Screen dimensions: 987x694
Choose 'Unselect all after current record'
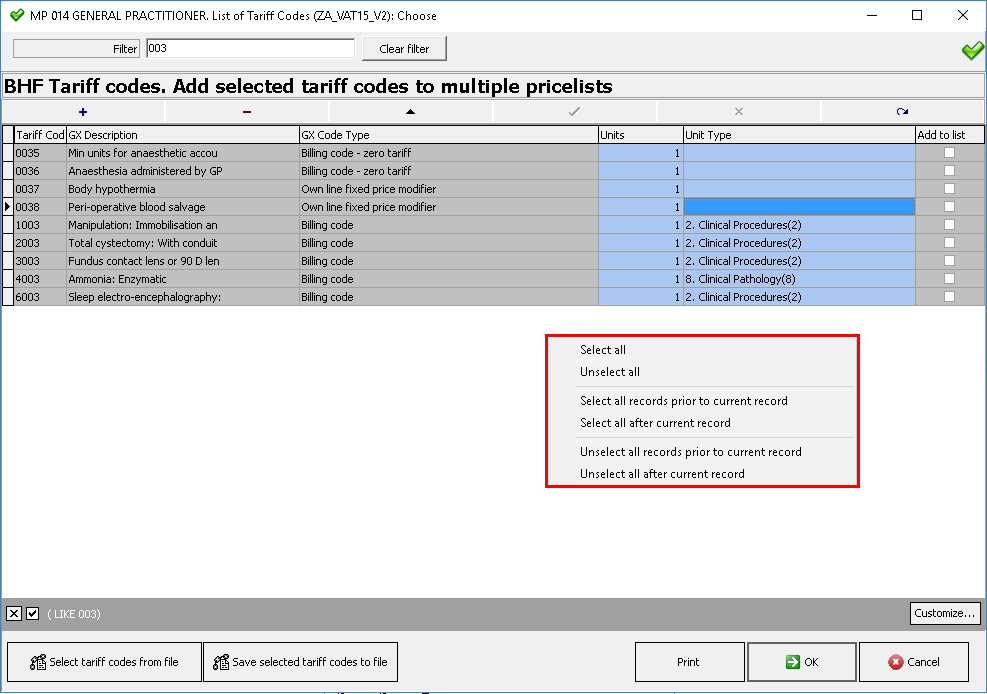(662, 474)
